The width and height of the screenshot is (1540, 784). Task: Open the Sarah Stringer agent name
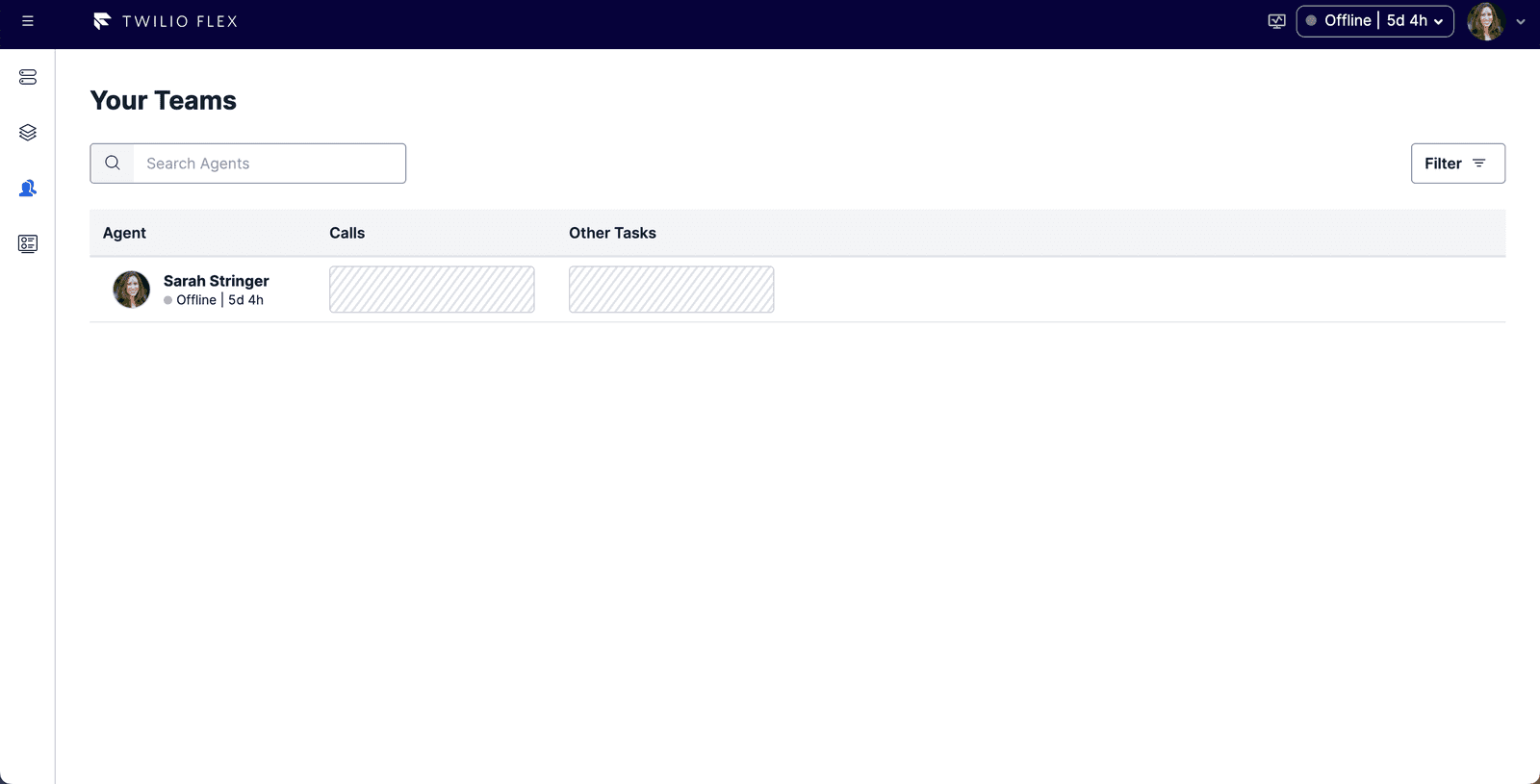[217, 281]
